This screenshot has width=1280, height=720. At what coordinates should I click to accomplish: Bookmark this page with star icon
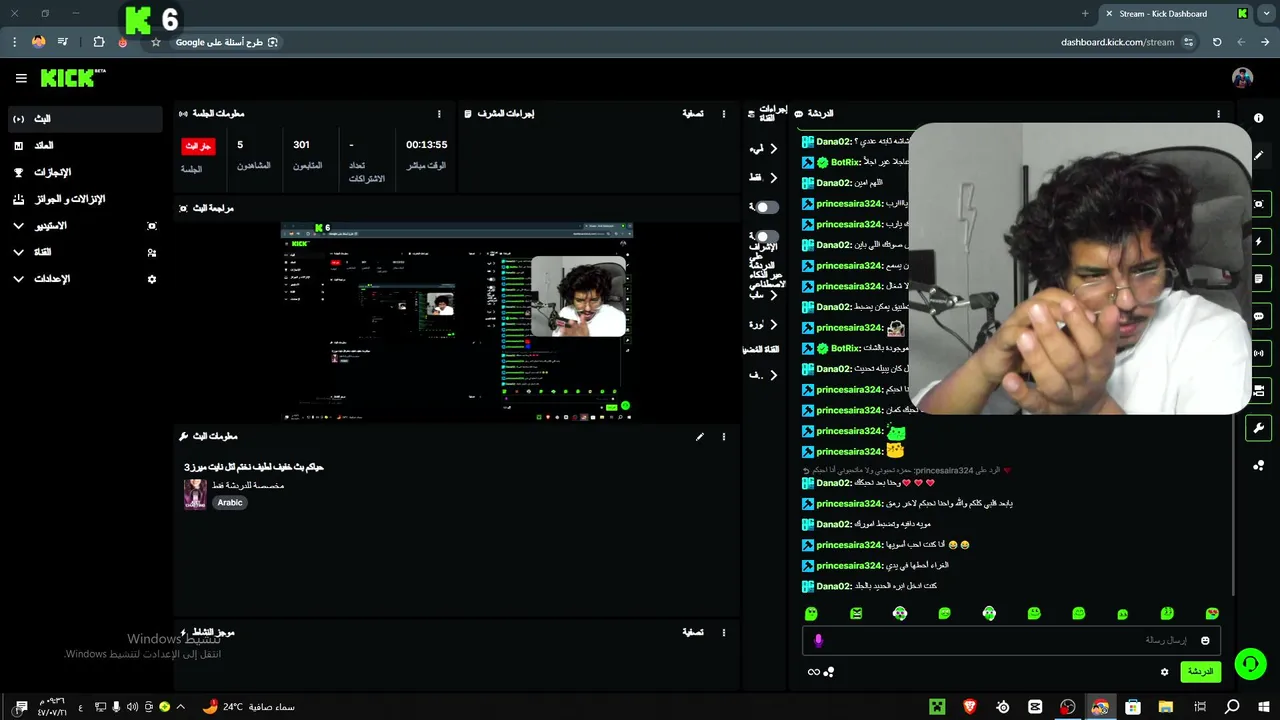point(156,42)
